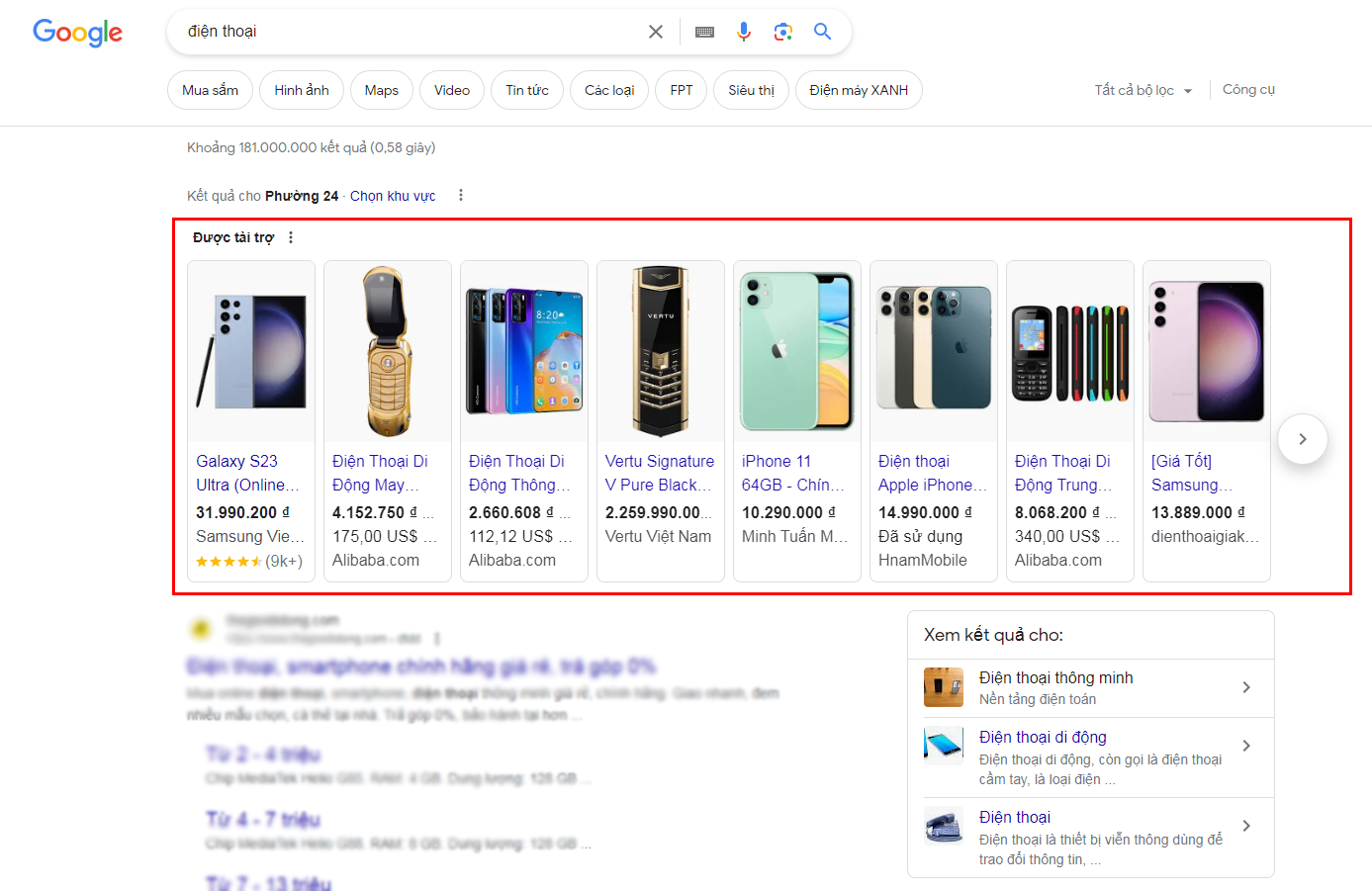Expand the Tất cả bộ lọc dropdown
The image size is (1372, 891).
click(1143, 90)
